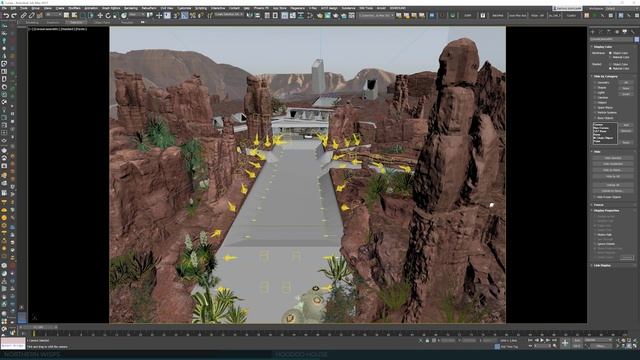Toggle the Lights hide category checkbox
Viewport: 640px width, 360px height.
pos(596,93)
